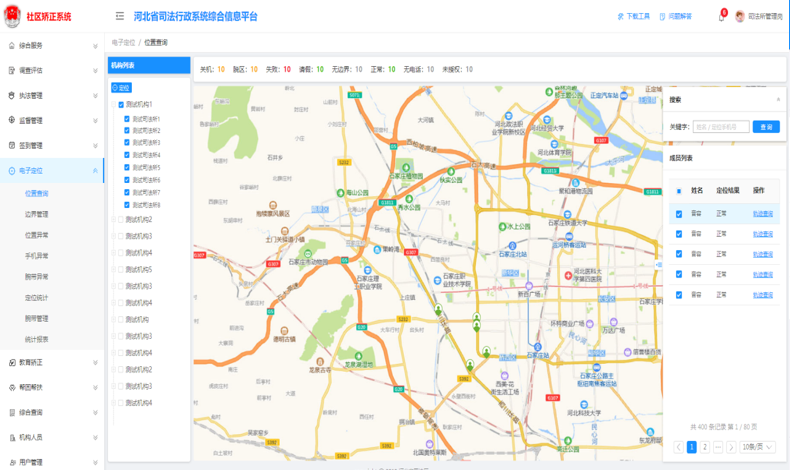Collapse the sidebar with the hamburger icon
Image resolution: width=790 pixels, height=470 pixels.
(120, 17)
